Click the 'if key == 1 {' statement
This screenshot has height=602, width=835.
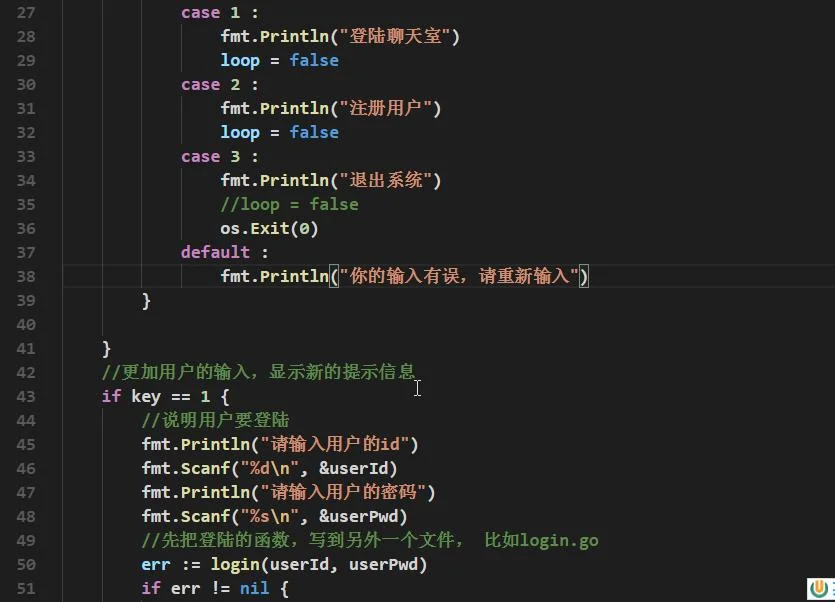pos(166,396)
